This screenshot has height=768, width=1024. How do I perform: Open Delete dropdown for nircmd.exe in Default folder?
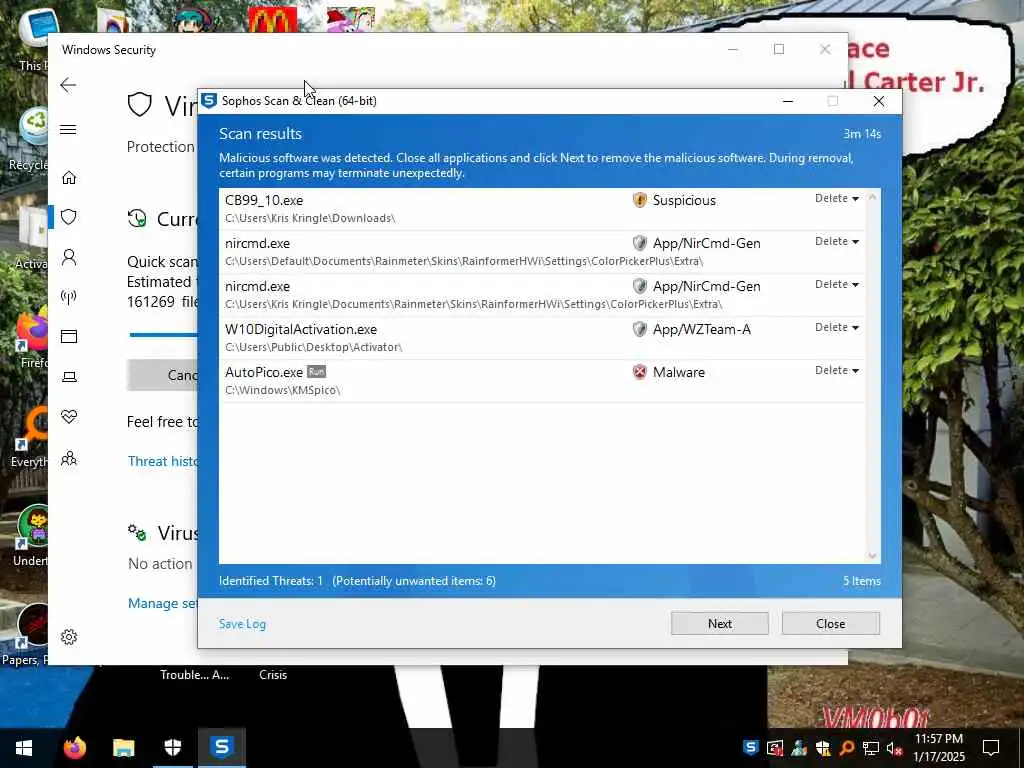(837, 242)
